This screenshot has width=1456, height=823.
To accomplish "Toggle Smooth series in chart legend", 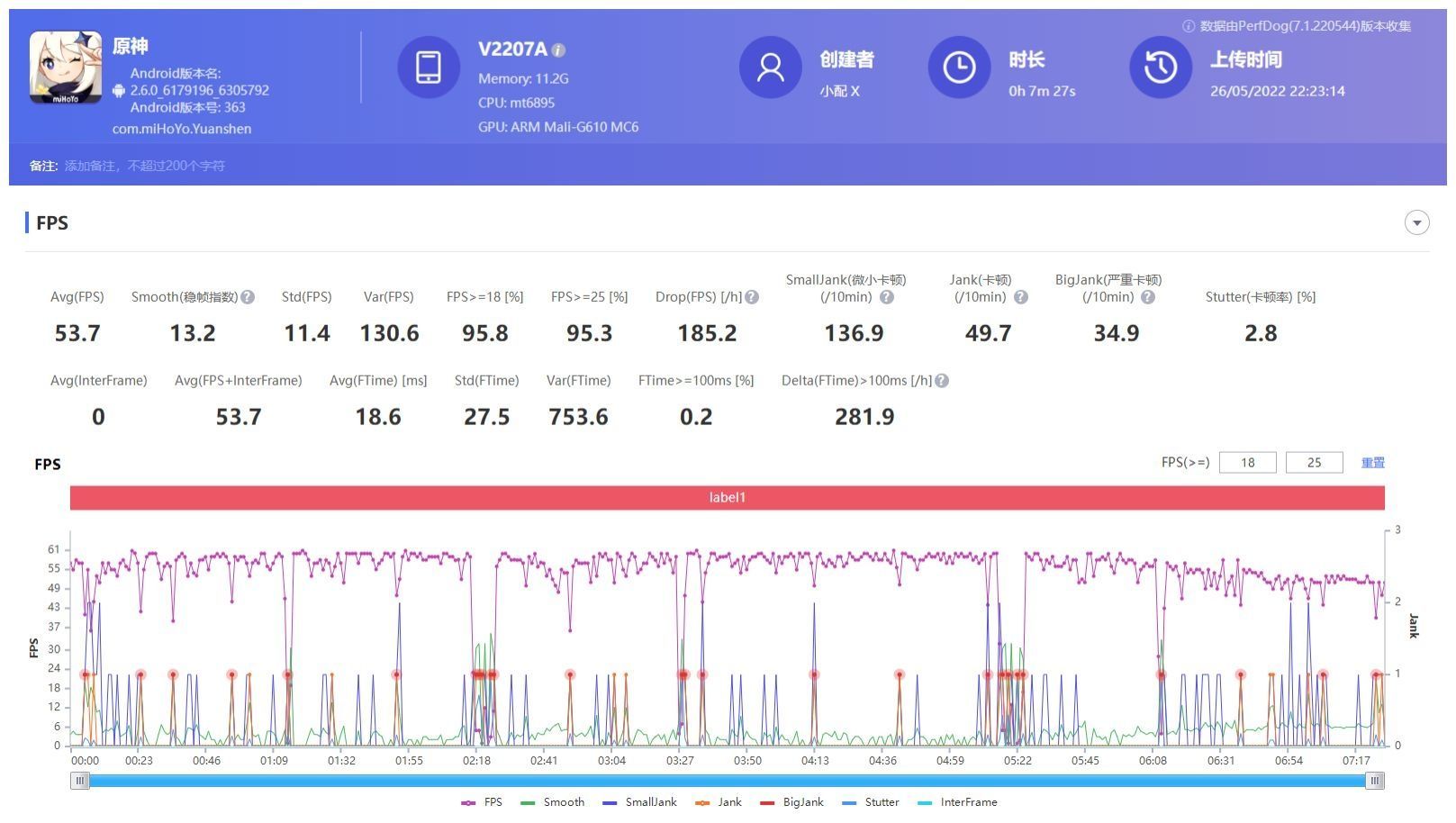I will [x=553, y=802].
